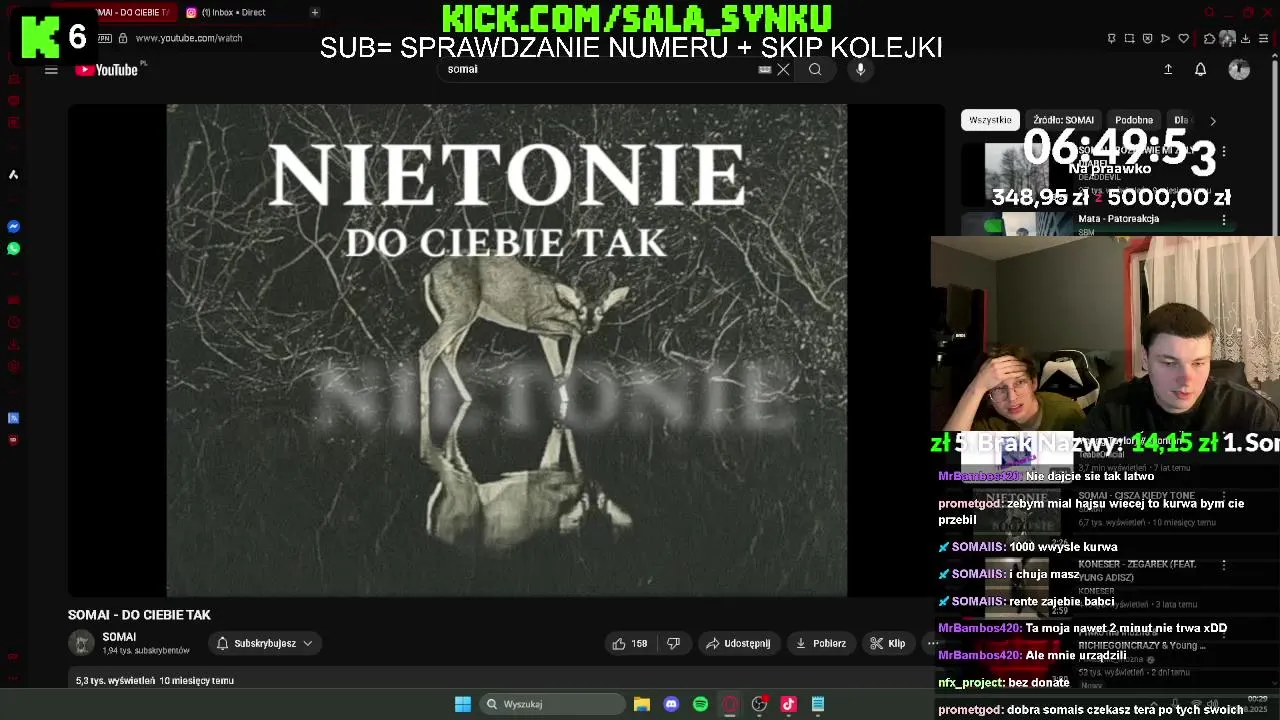
Task: Click the browser pinboard pin icon
Action: coord(1111,38)
